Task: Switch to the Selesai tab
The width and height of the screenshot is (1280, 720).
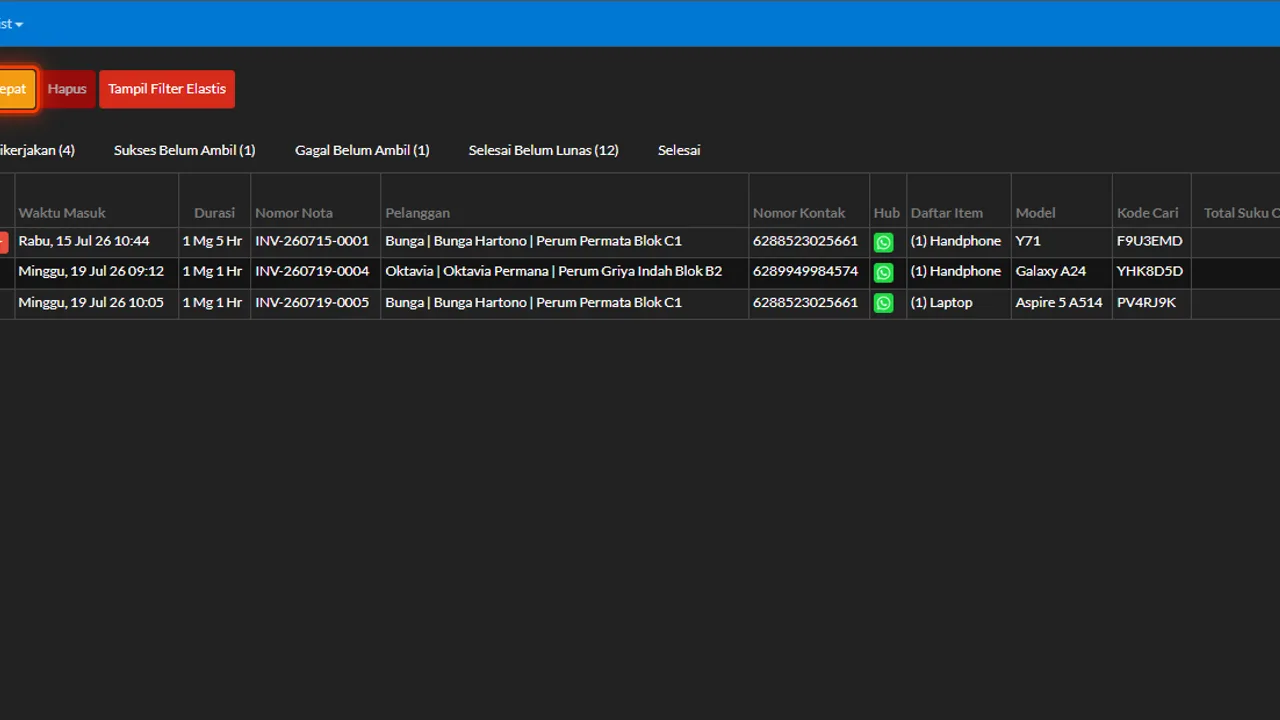Action: tap(679, 150)
